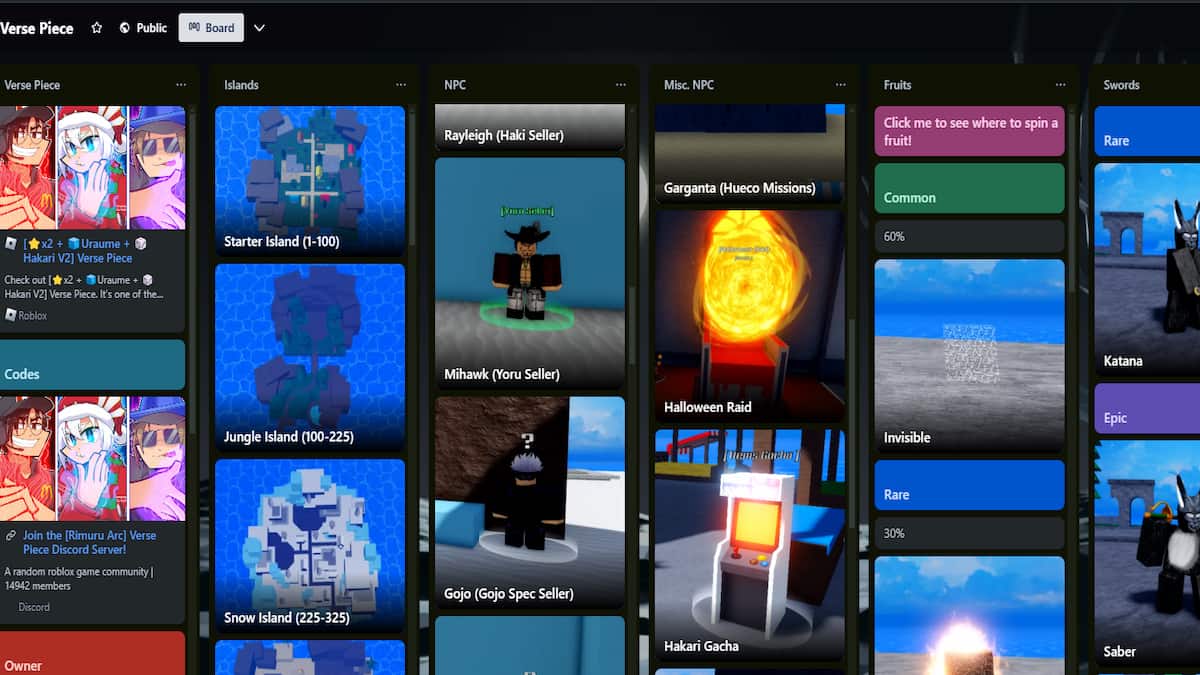Open the Halloween Raid card
Viewport: 1200px width, 675px height.
tap(750, 315)
